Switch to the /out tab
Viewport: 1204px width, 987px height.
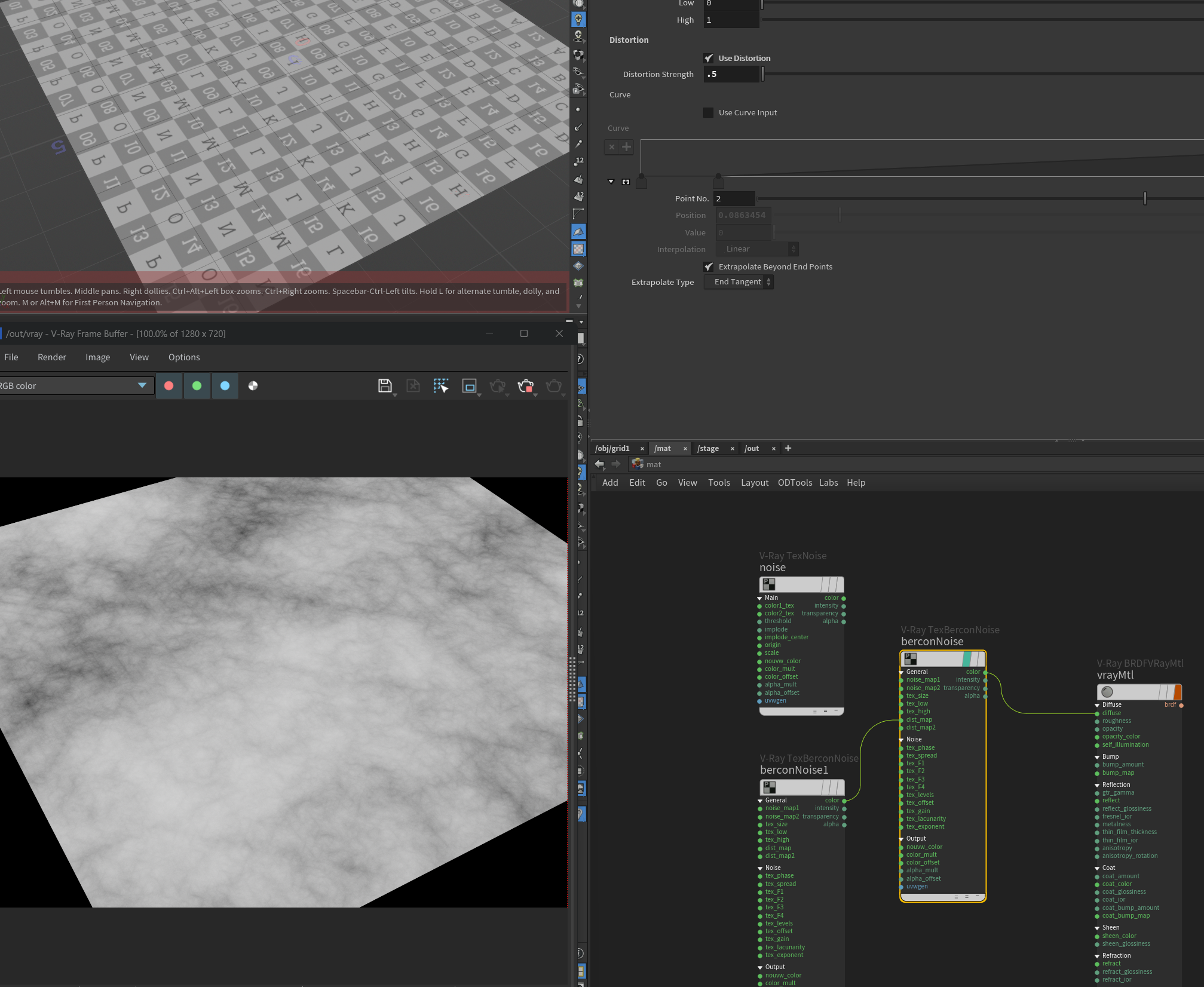752,449
